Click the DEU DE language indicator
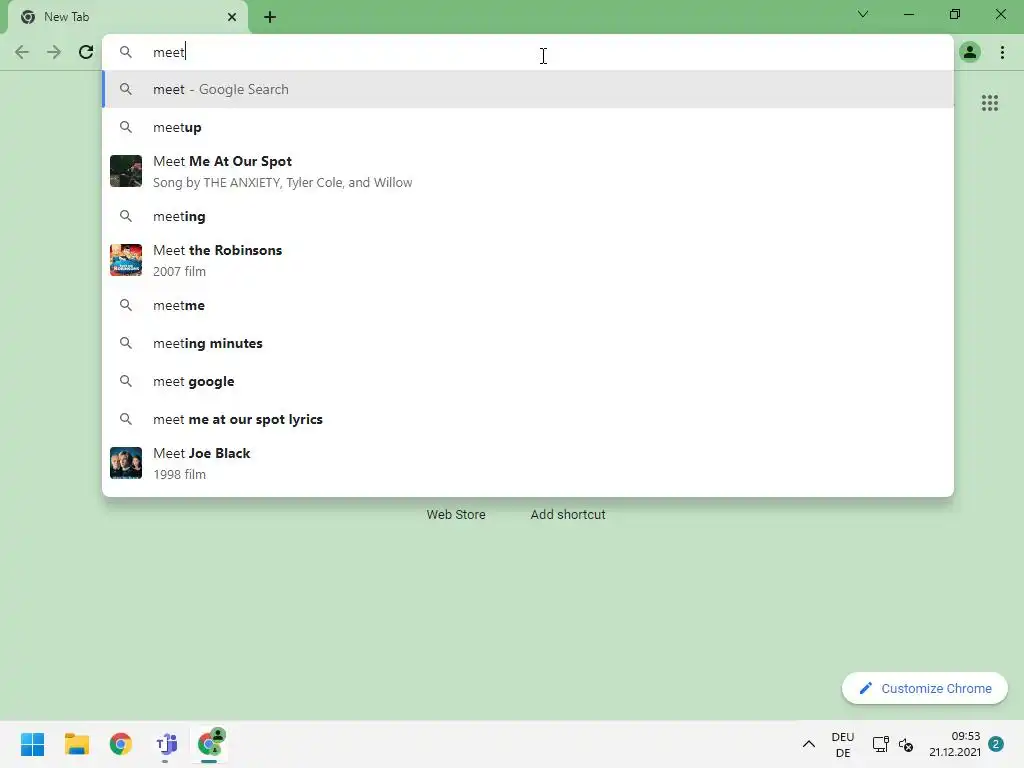Screen dimensions: 1024x768 pos(843,744)
